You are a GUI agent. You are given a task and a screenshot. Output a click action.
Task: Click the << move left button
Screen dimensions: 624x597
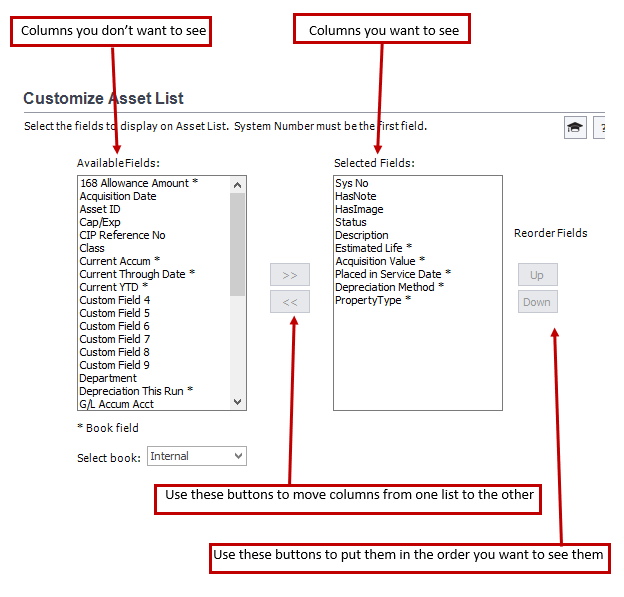pos(290,301)
